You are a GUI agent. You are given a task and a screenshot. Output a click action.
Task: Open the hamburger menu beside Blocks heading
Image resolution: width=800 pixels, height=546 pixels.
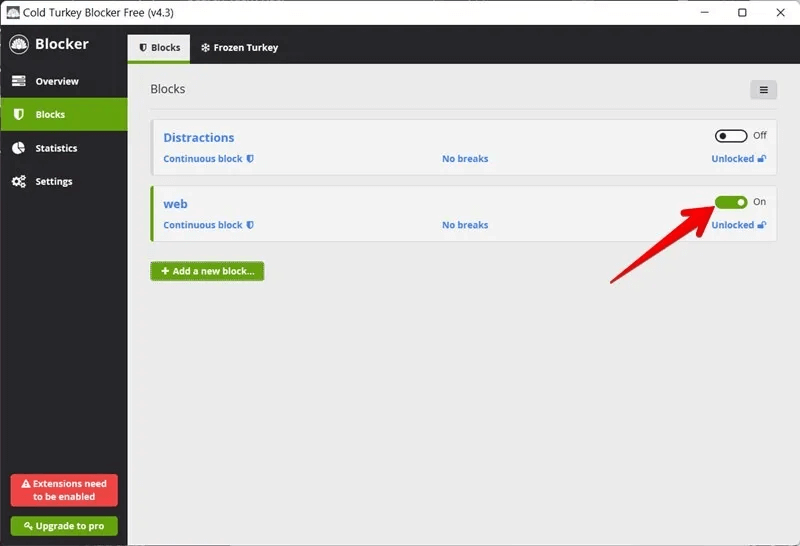click(763, 90)
